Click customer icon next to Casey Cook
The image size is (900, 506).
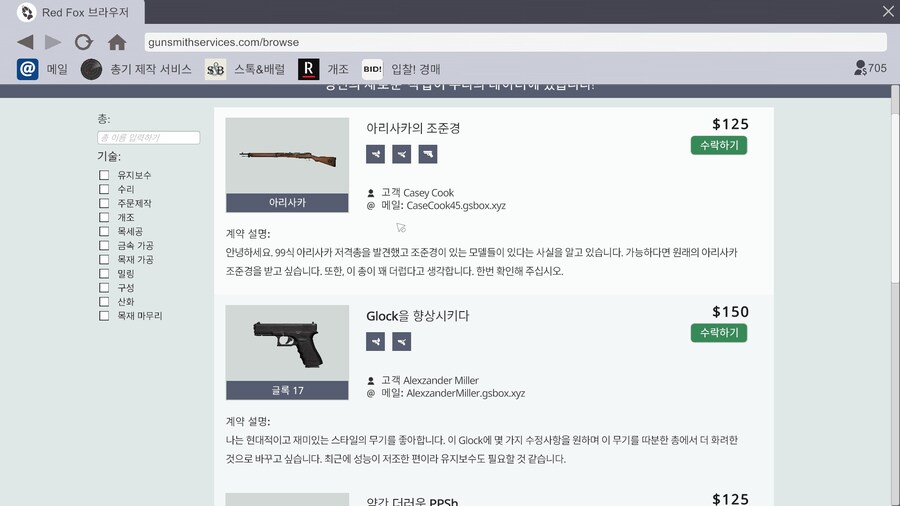[x=371, y=193]
